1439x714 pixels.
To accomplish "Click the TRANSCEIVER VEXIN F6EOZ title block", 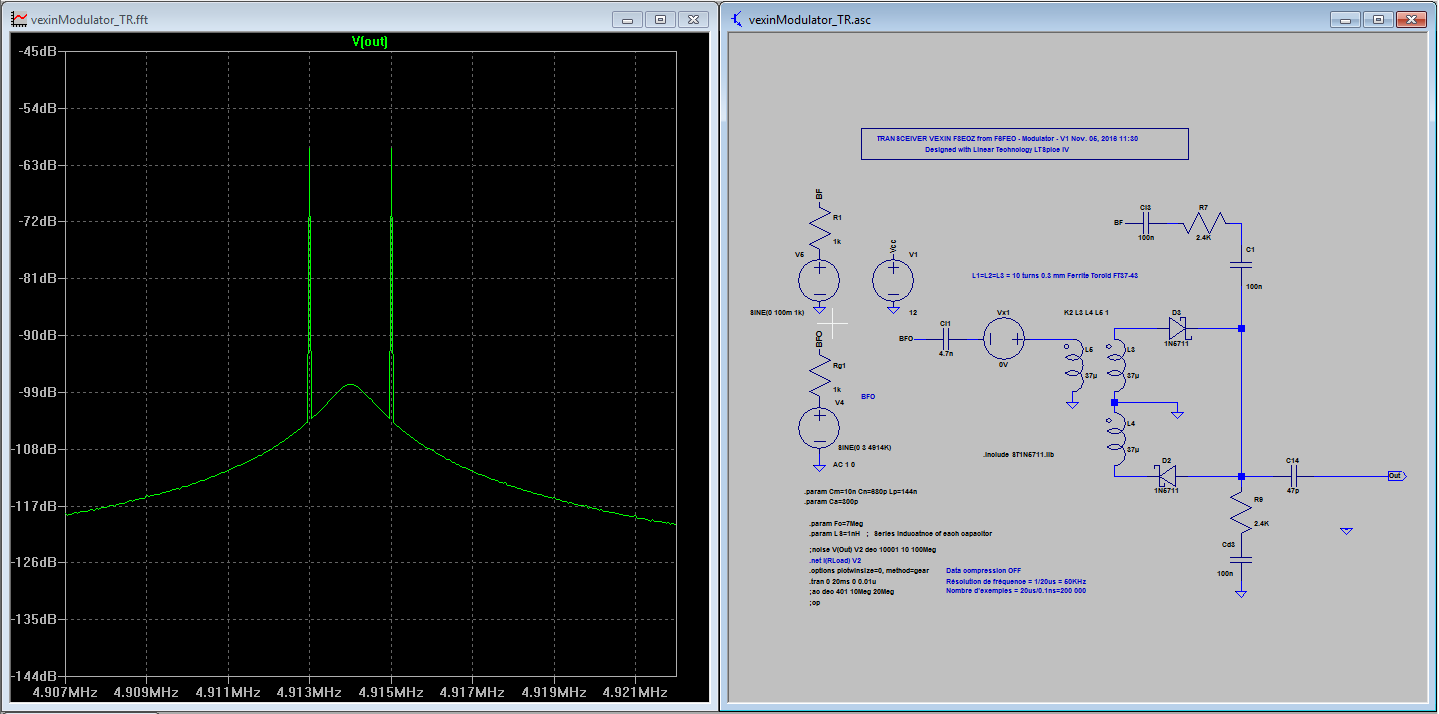I will pos(1024,143).
